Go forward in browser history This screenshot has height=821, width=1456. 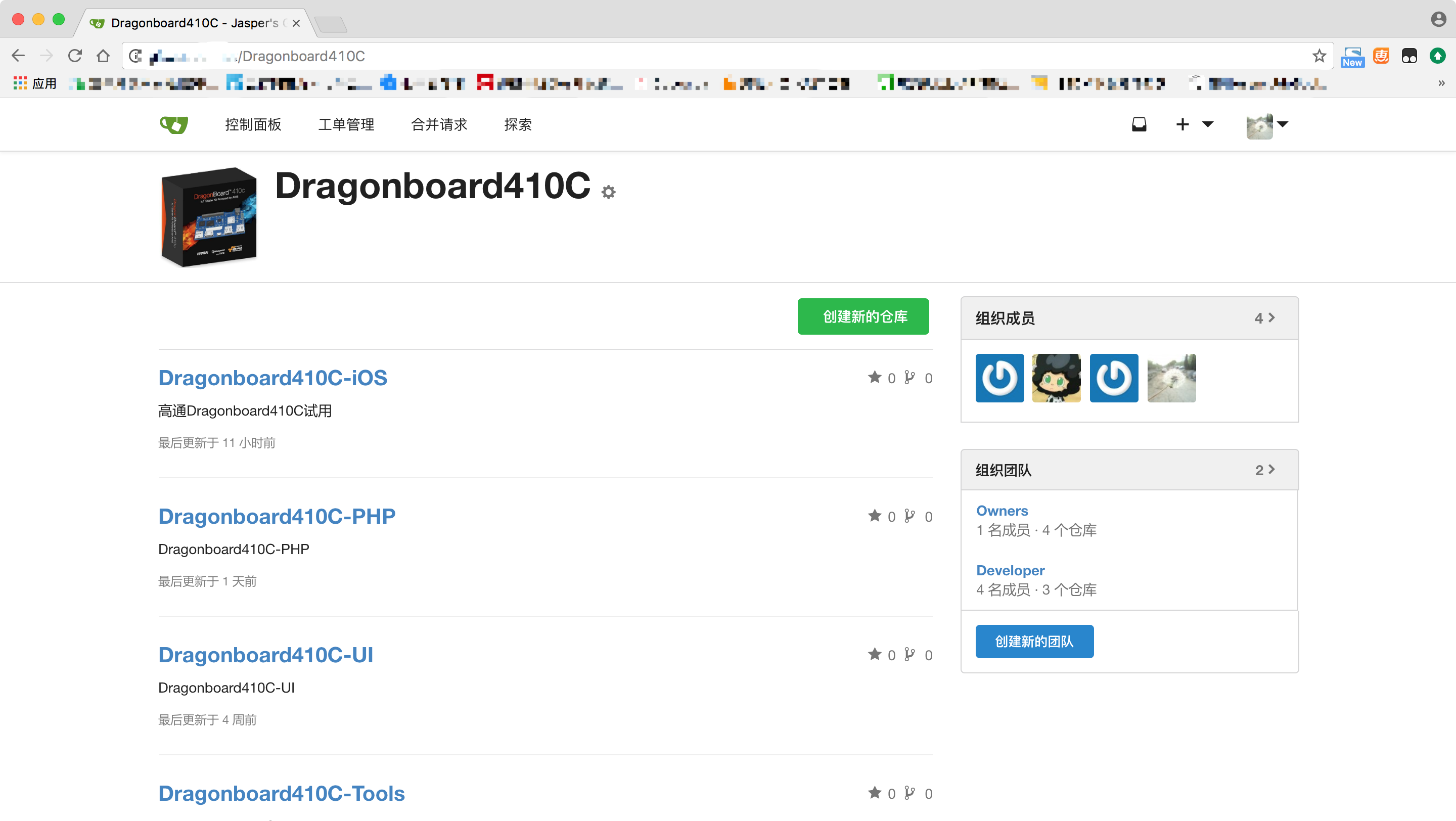pos(47,56)
